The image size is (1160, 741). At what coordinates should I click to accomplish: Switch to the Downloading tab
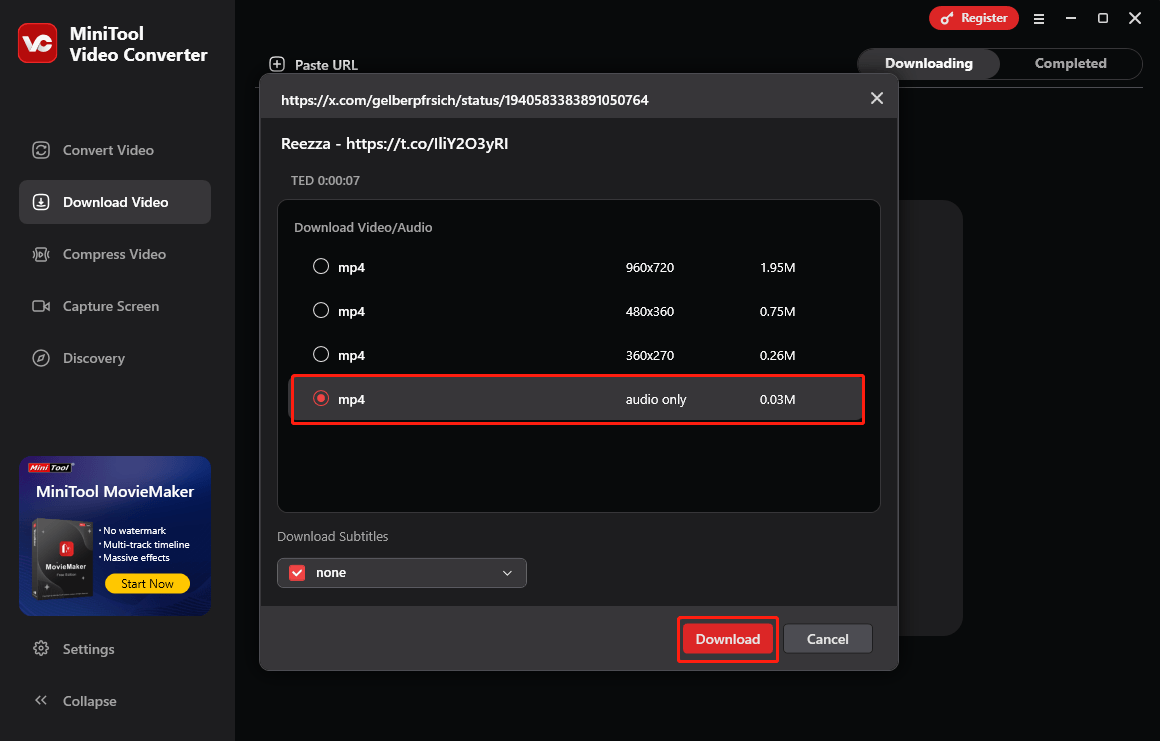click(928, 64)
